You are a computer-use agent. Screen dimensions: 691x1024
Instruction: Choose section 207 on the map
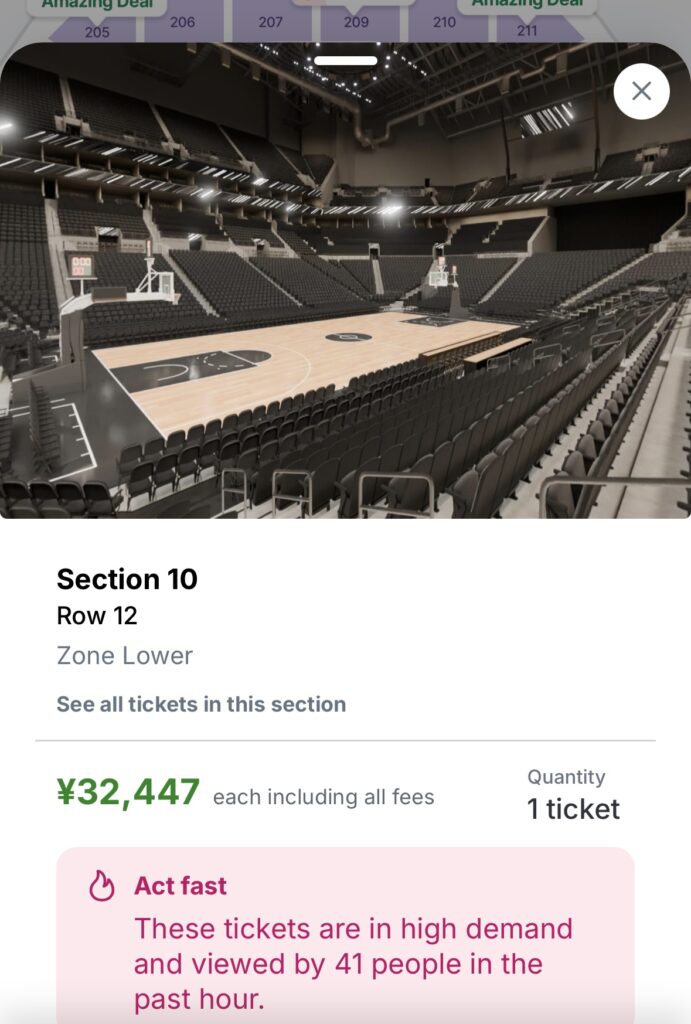point(270,21)
